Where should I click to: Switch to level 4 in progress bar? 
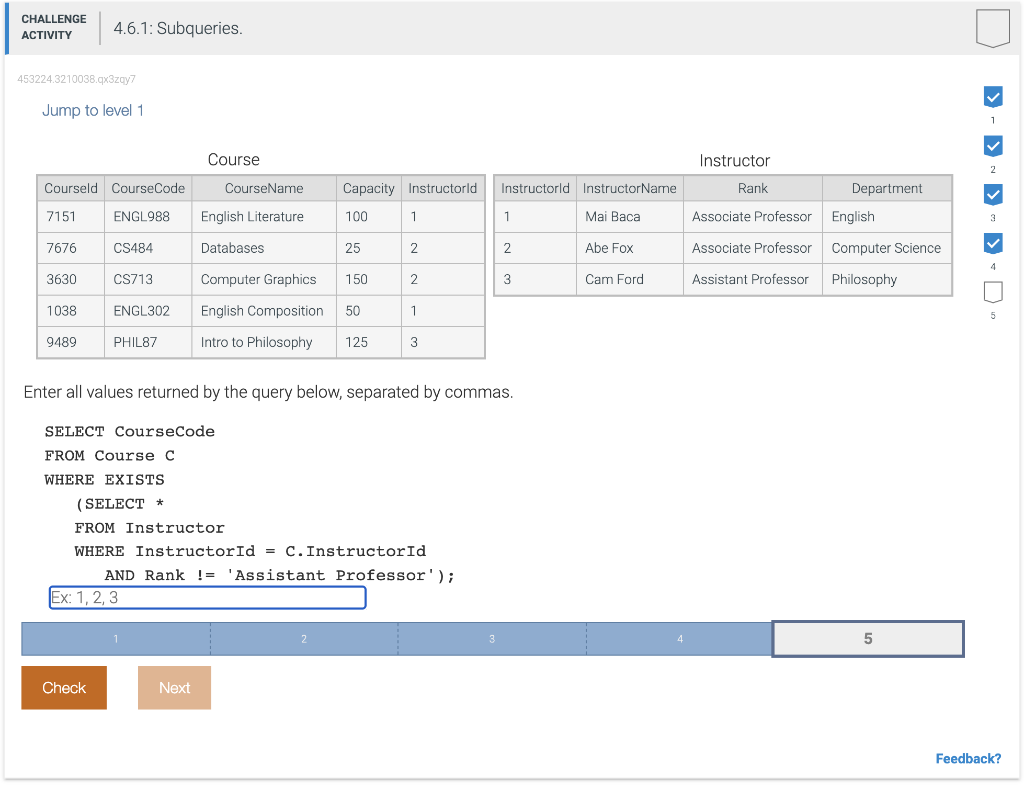click(679, 638)
